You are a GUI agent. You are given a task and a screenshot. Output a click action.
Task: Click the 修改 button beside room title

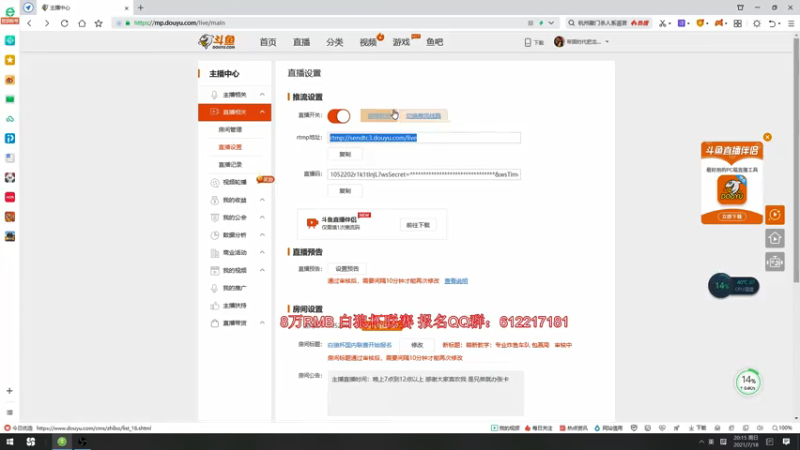tap(417, 345)
